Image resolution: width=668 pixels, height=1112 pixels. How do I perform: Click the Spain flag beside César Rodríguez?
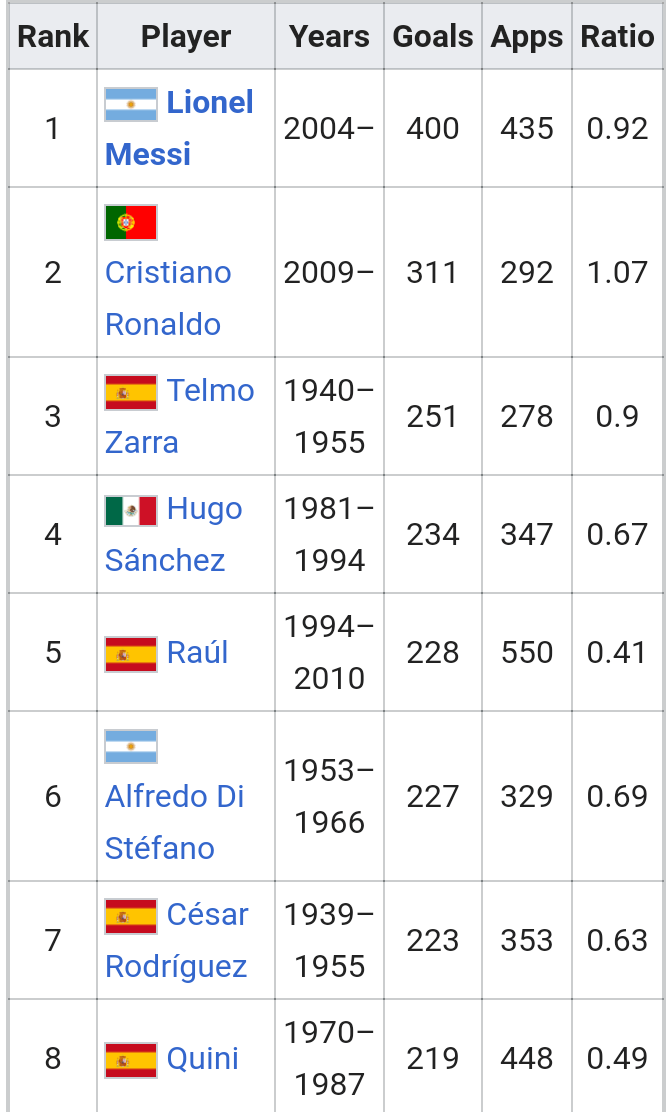(x=130, y=917)
